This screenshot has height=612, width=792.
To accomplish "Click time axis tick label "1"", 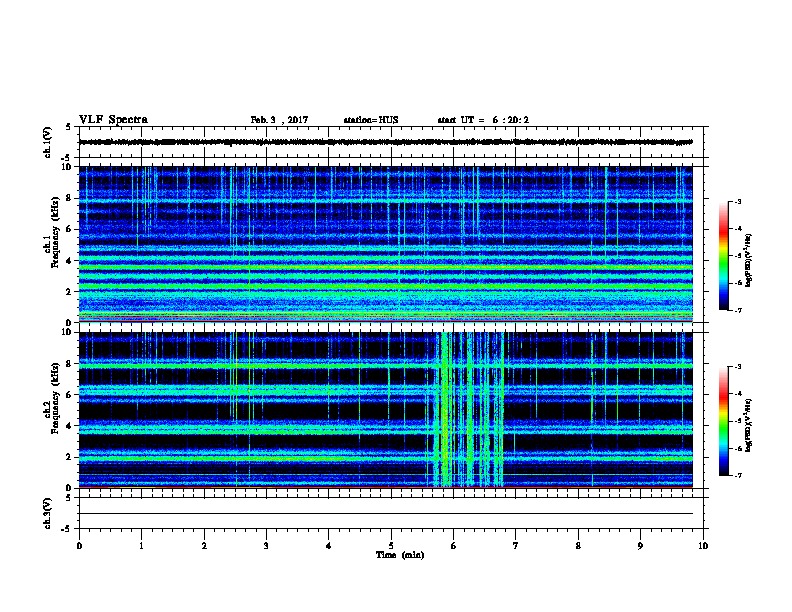I will click(x=141, y=545).
